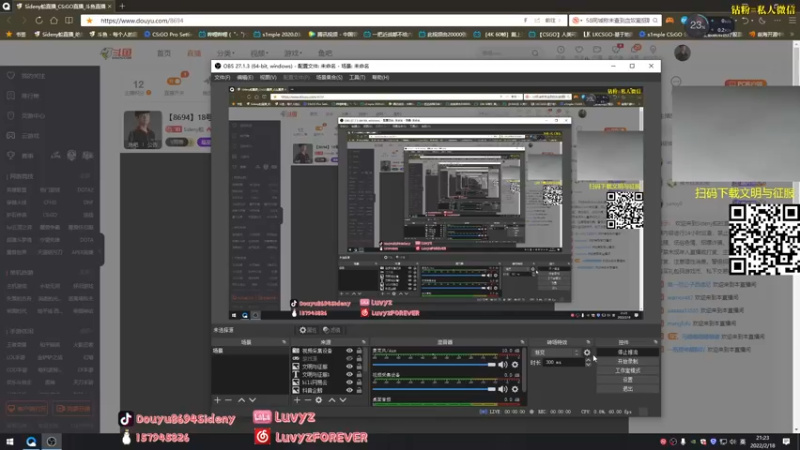Hide the 文明与征服2 text source
Viewport: 800px width, 450px height.
[x=349, y=374]
